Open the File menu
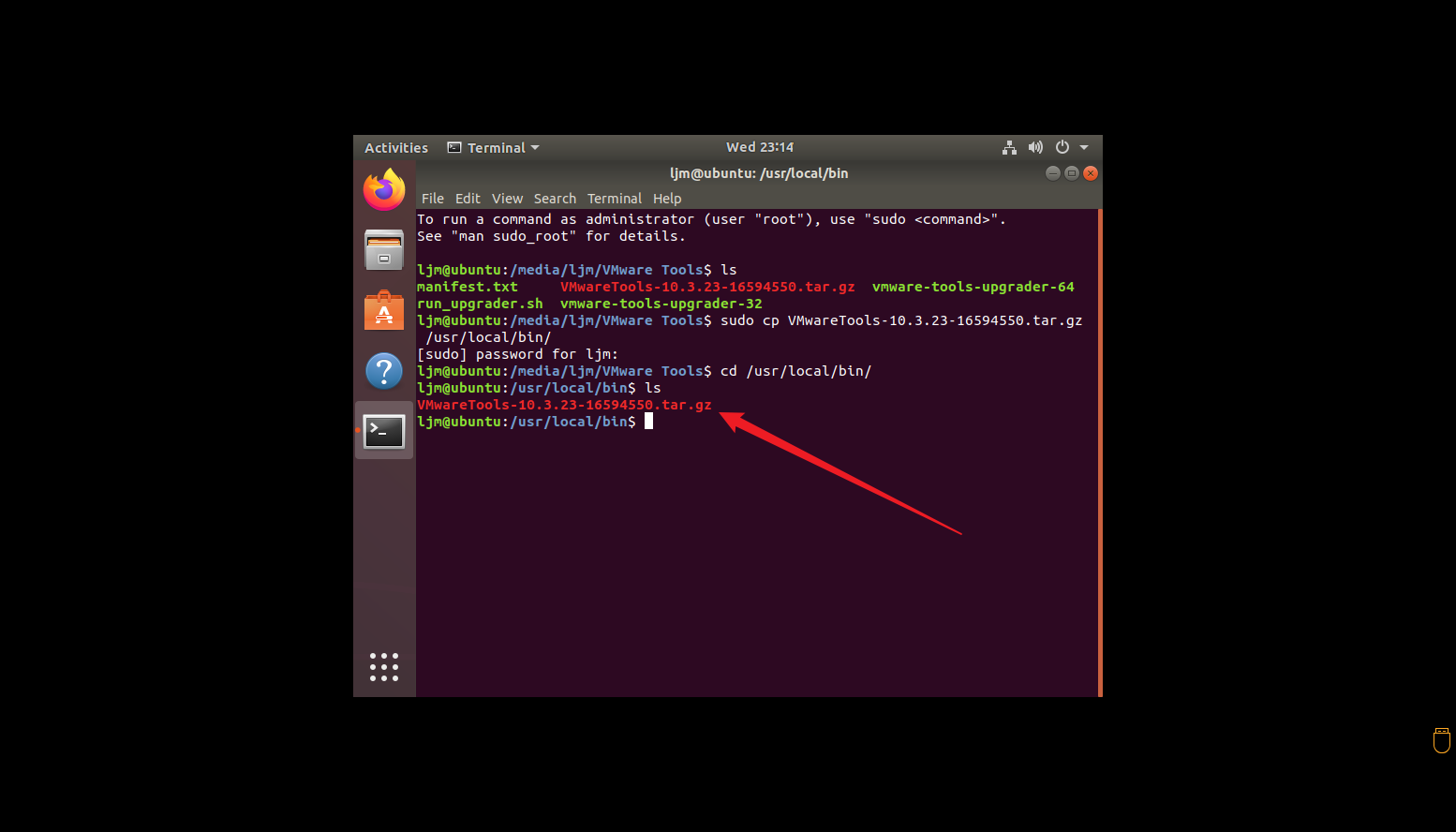 [433, 199]
